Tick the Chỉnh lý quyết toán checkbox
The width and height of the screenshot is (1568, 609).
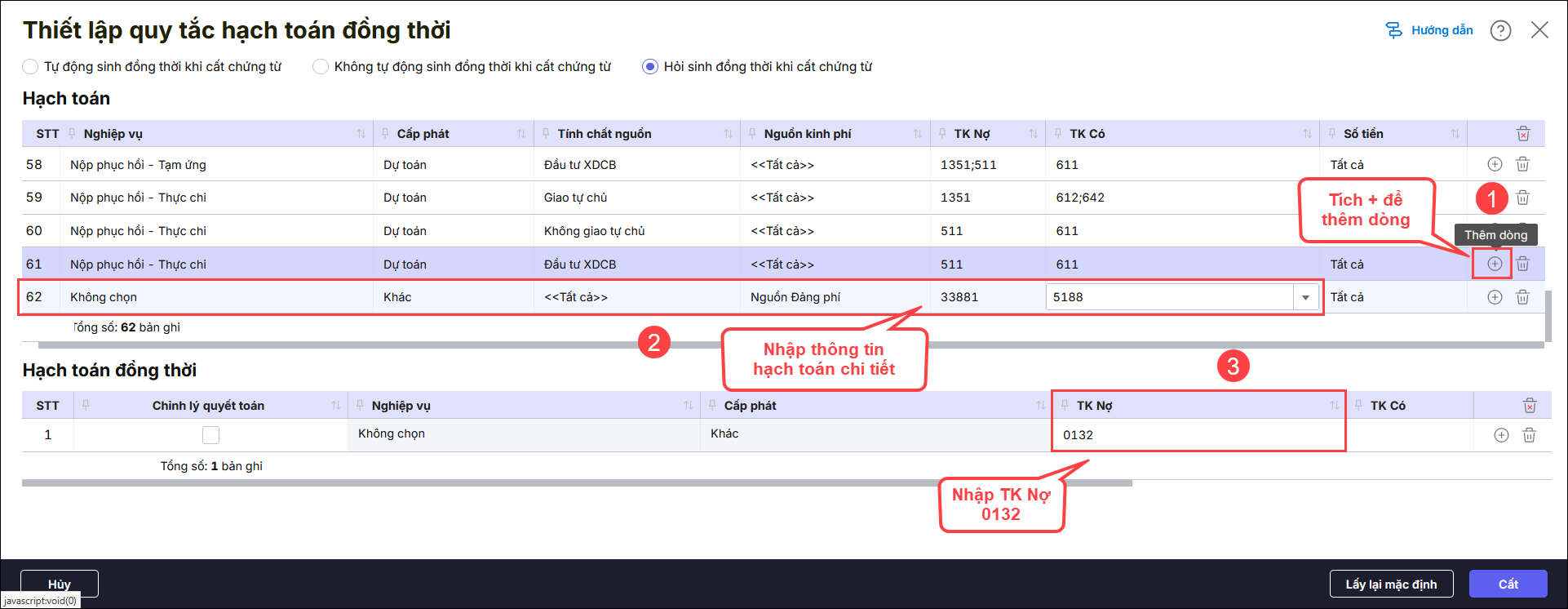tap(210, 435)
